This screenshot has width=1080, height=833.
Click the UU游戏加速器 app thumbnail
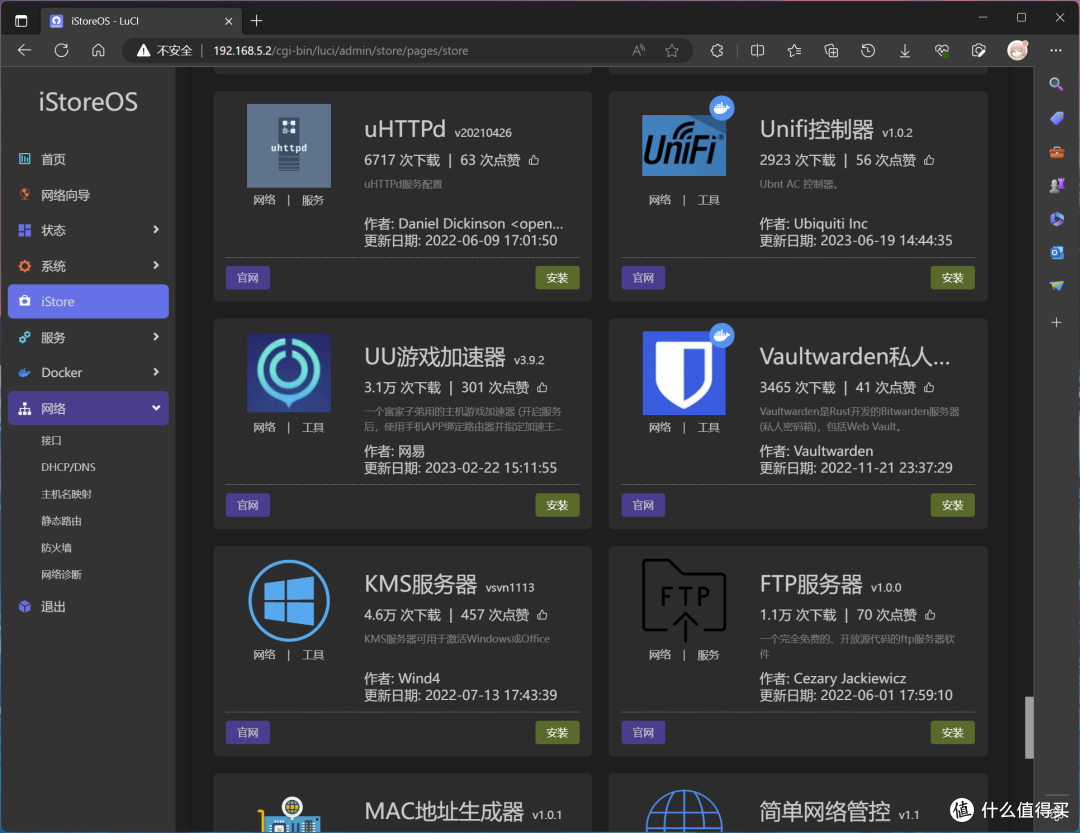[x=289, y=373]
